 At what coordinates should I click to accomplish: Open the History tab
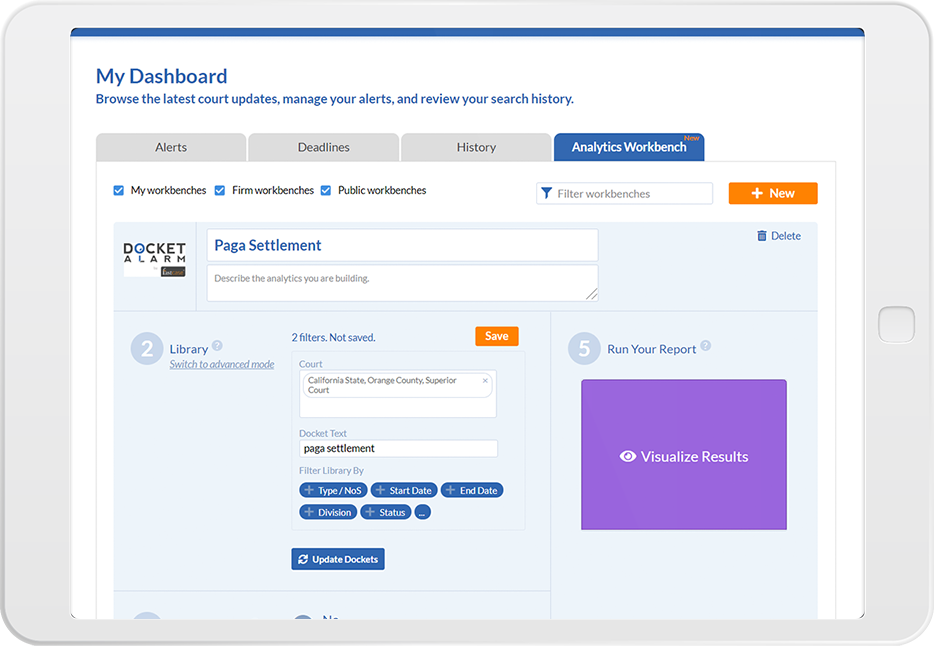click(x=476, y=146)
